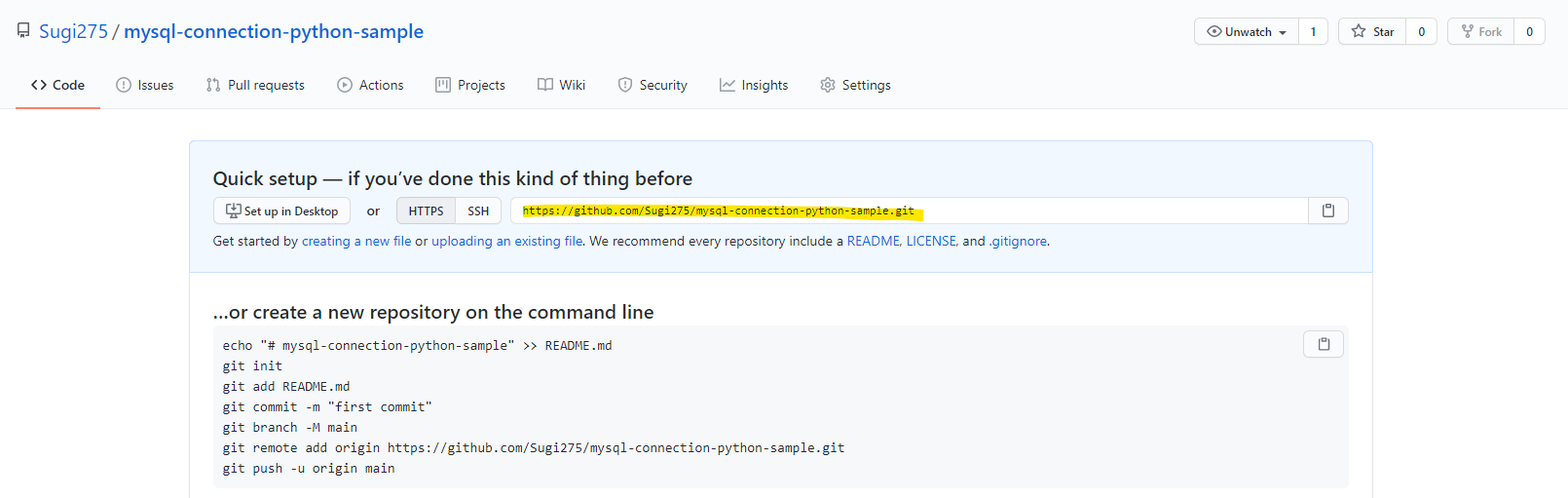This screenshot has height=498, width=1568.
Task: Switch to the Projects tab
Action: tap(470, 85)
